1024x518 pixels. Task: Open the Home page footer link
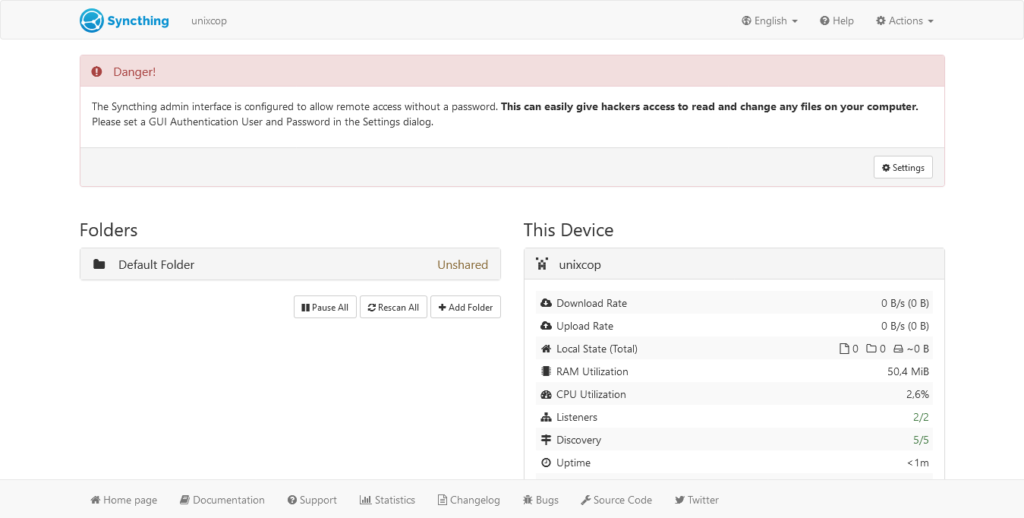pos(123,500)
